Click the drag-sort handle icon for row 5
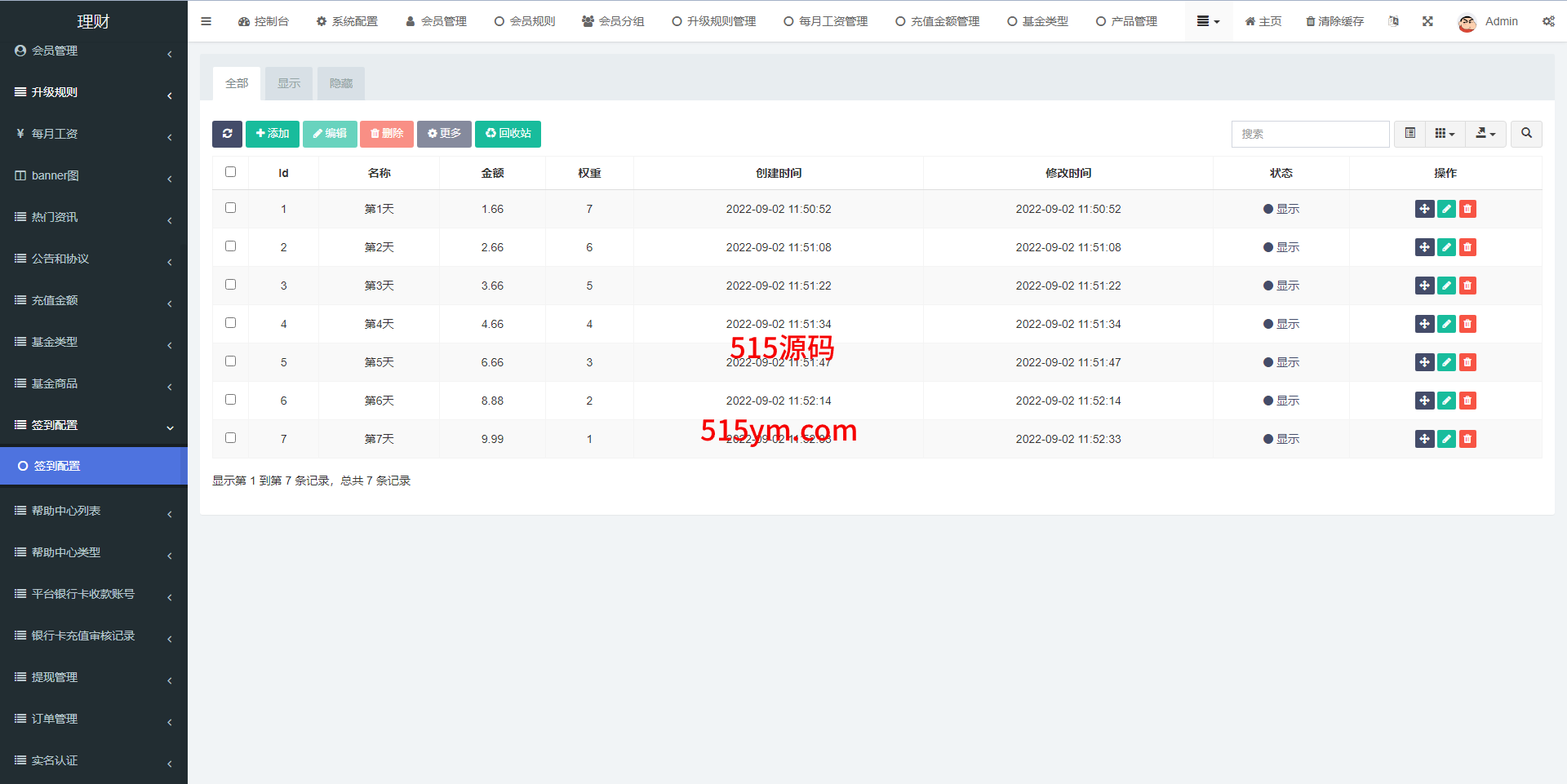 (1424, 362)
